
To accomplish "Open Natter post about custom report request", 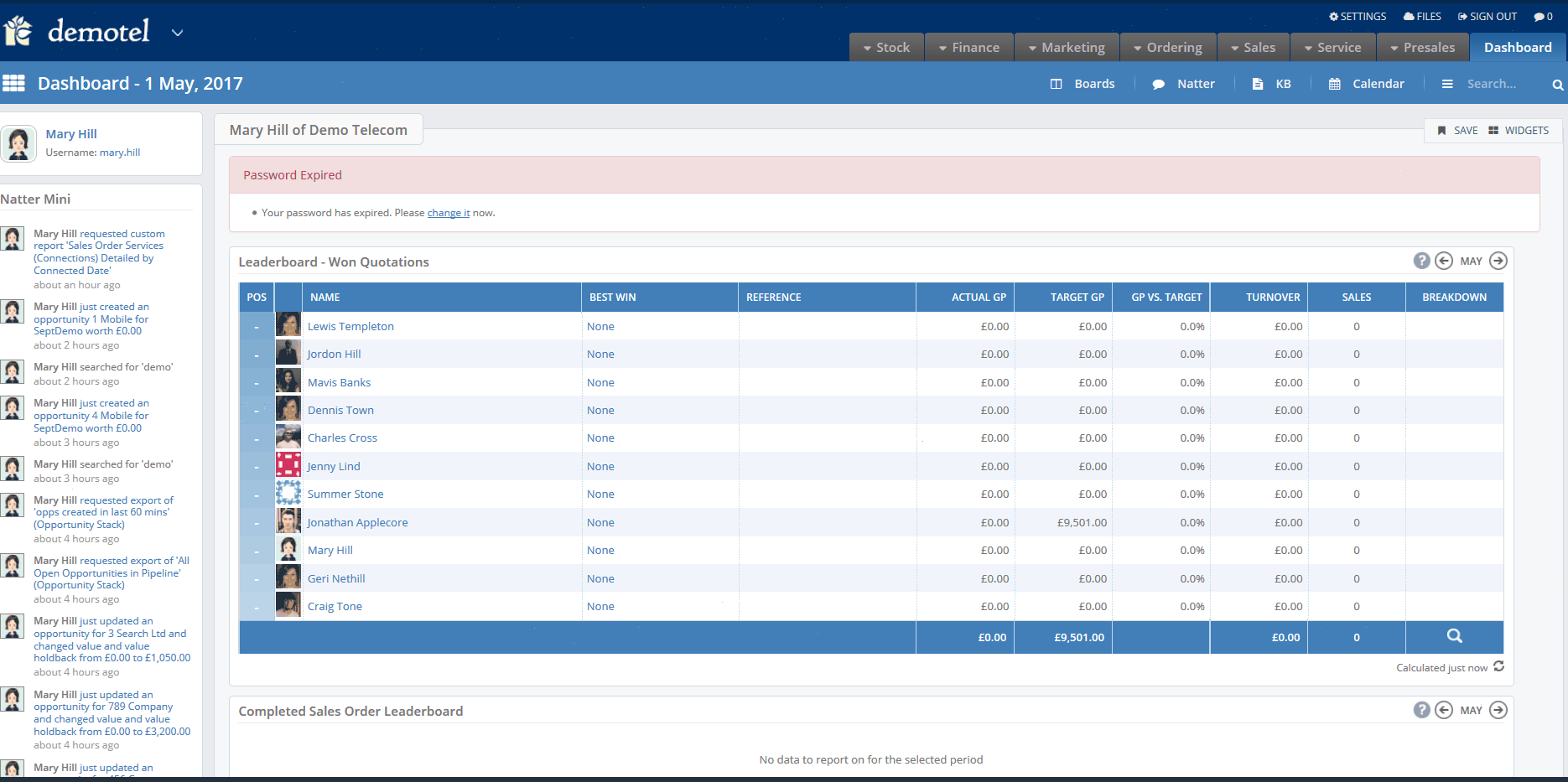I will click(99, 252).
